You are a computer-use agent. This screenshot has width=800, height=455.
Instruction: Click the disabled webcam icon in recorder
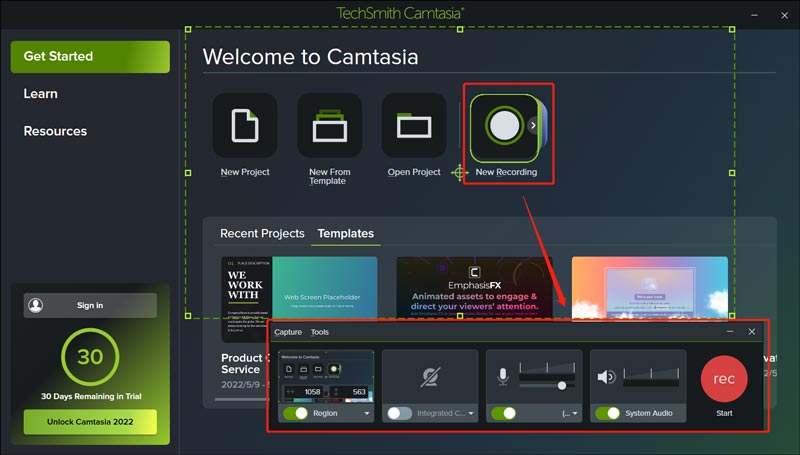430,377
